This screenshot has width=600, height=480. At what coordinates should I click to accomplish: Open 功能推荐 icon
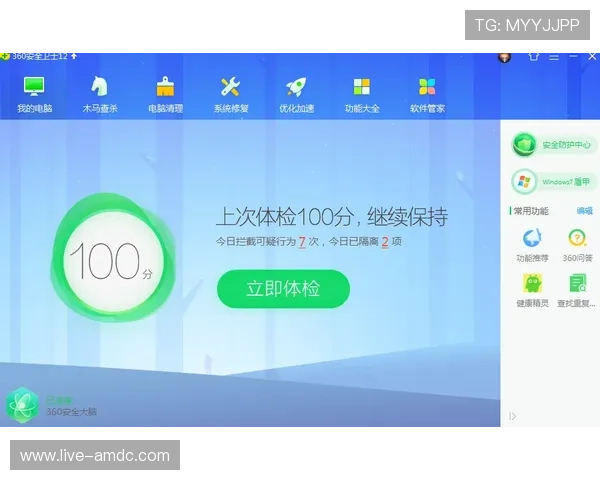532,245
